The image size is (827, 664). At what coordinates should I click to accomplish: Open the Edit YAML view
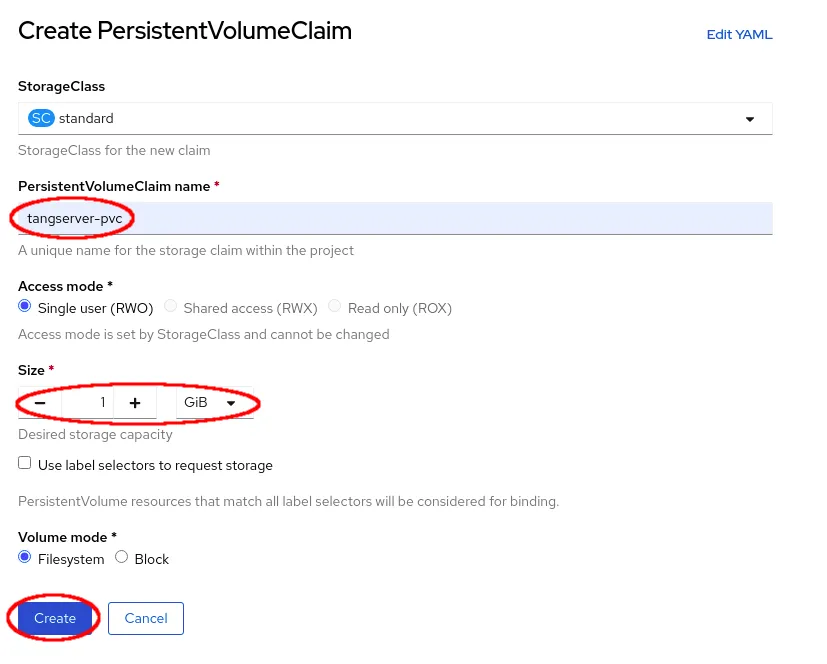tap(739, 34)
